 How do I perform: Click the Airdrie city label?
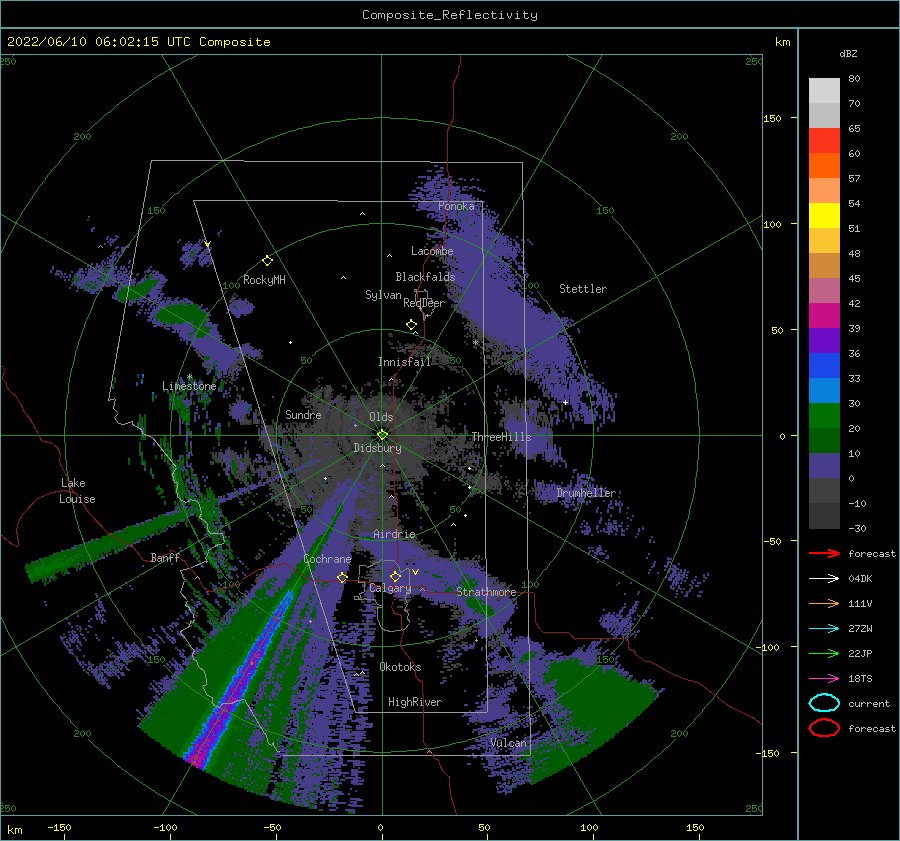pos(394,534)
